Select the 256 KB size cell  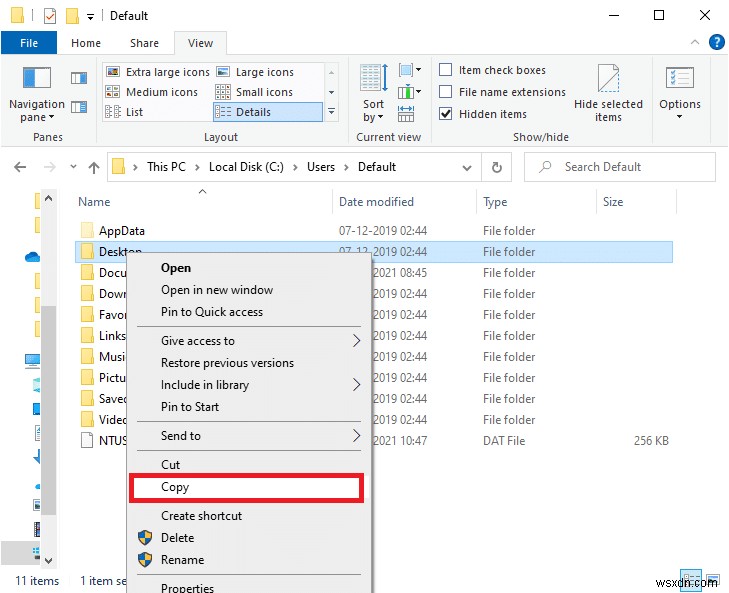click(651, 441)
